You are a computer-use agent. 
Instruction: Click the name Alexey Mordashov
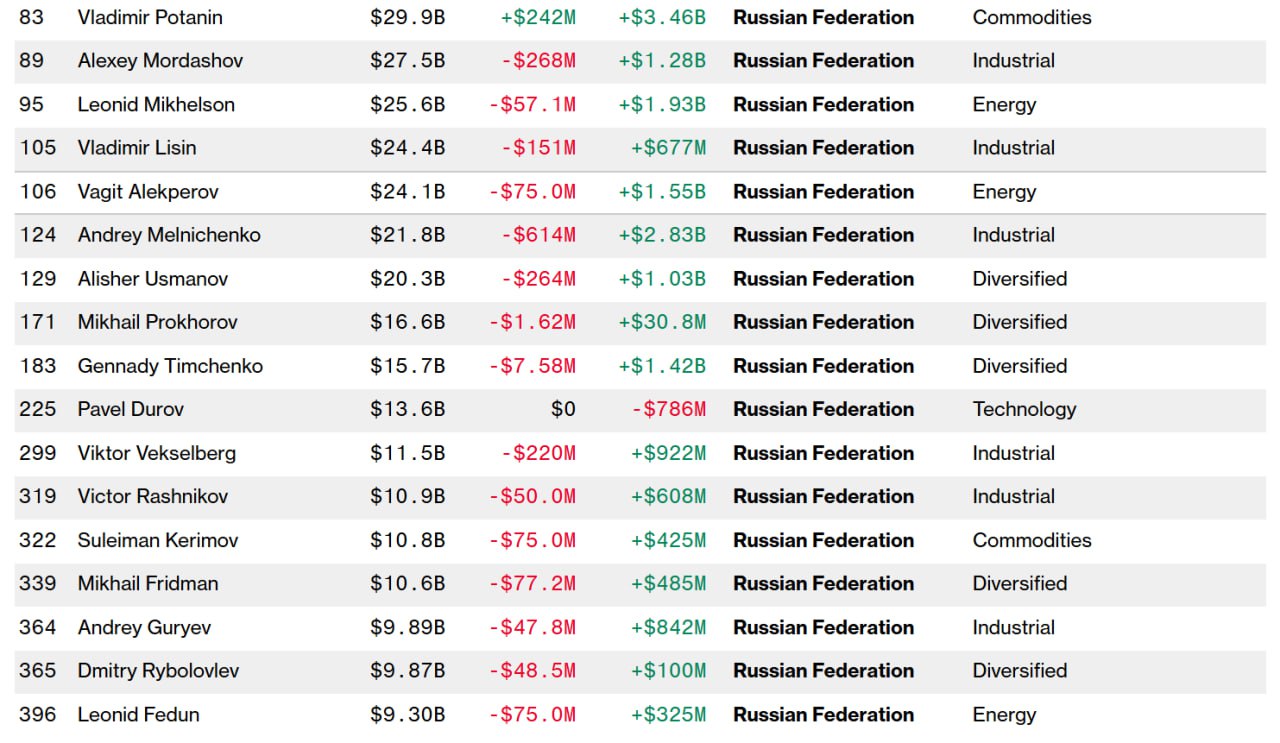[x=160, y=61]
